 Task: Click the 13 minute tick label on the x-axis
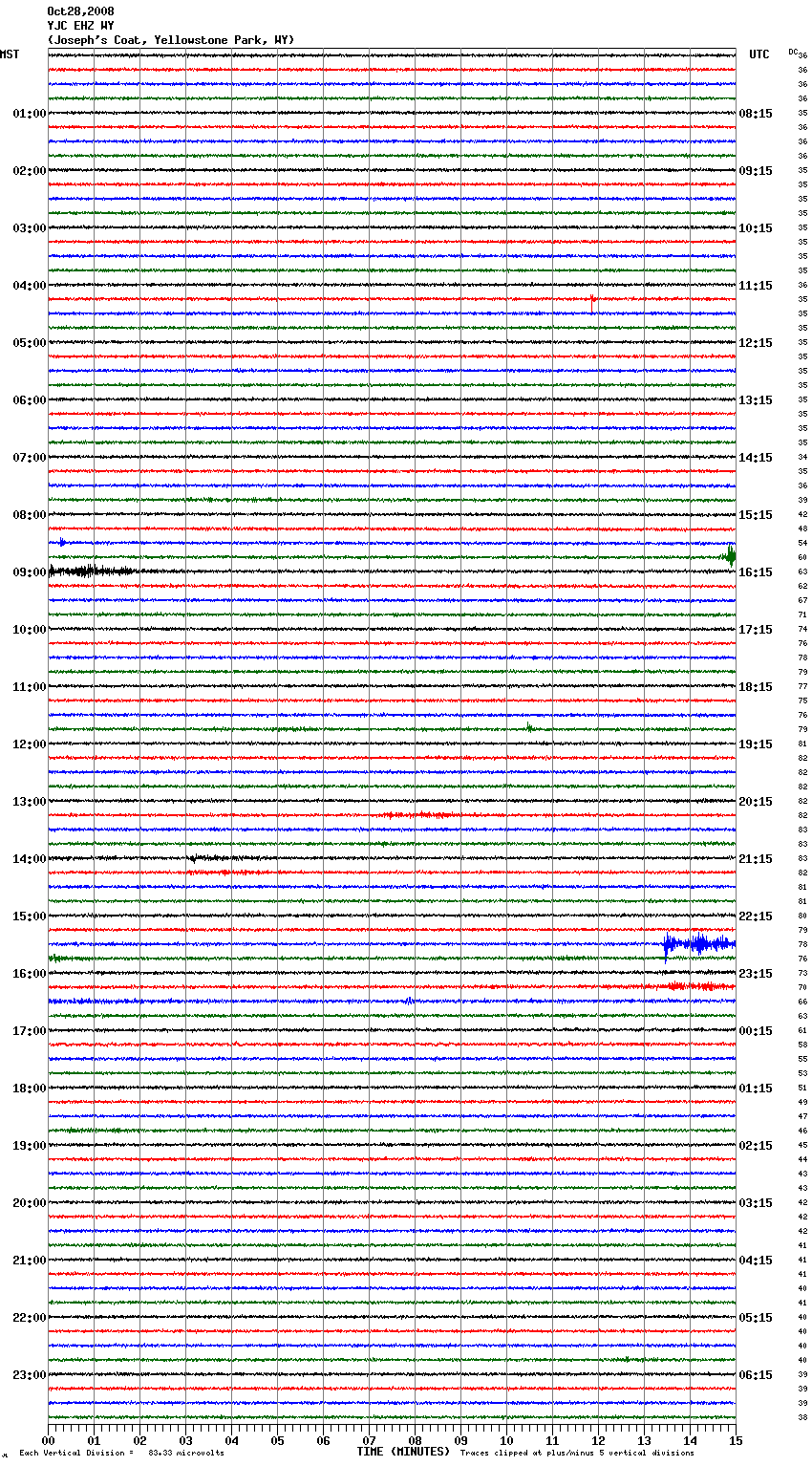click(644, 1440)
